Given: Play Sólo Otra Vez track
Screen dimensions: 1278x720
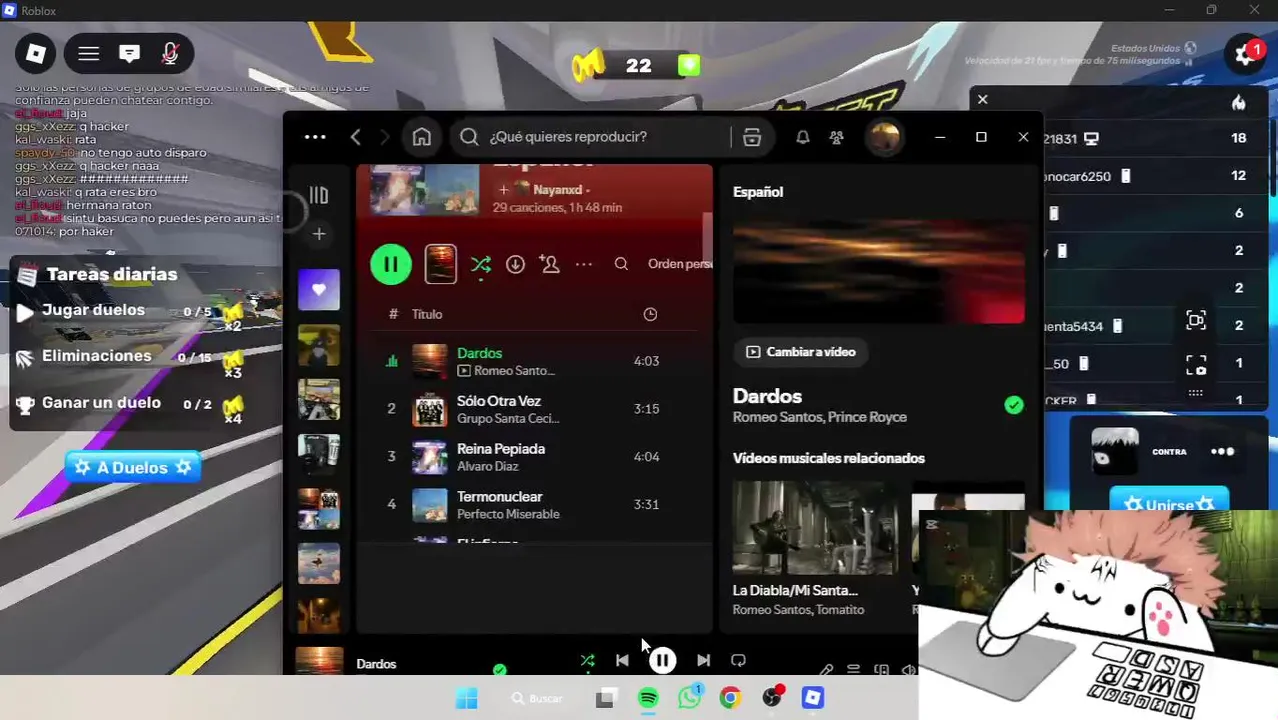Looking at the screenshot, I should coord(535,409).
